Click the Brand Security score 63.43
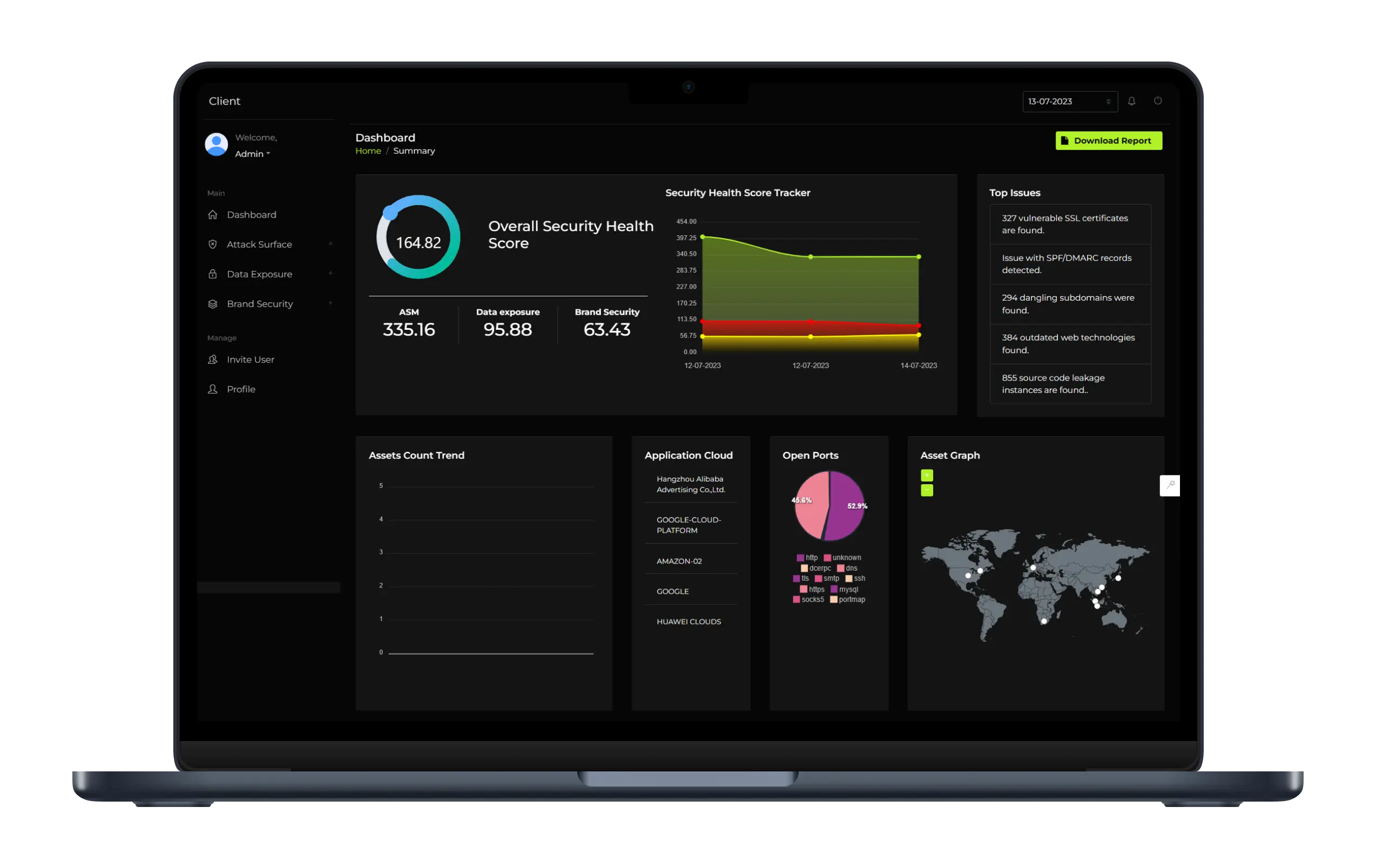 pyautogui.click(x=607, y=329)
